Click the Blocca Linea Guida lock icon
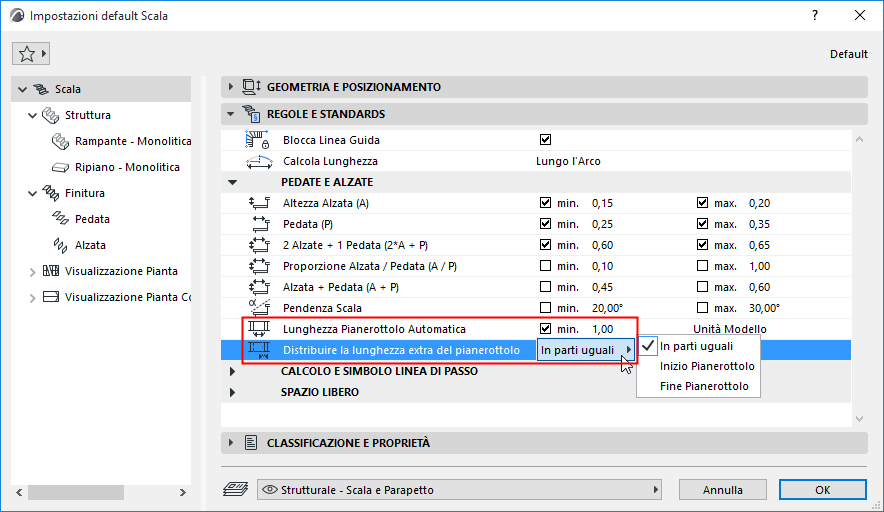 click(257, 140)
